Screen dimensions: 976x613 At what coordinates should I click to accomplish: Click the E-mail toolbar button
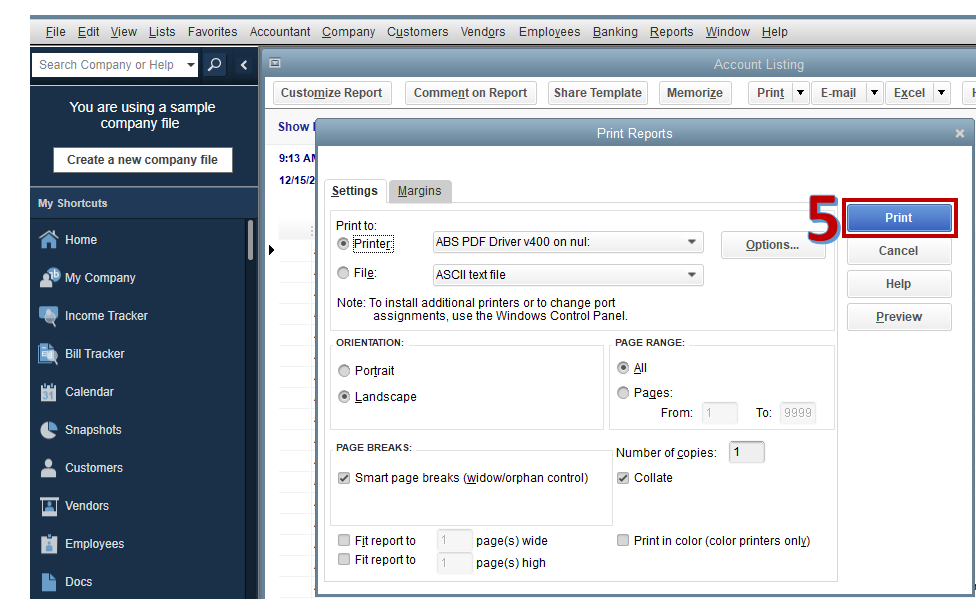pos(838,93)
